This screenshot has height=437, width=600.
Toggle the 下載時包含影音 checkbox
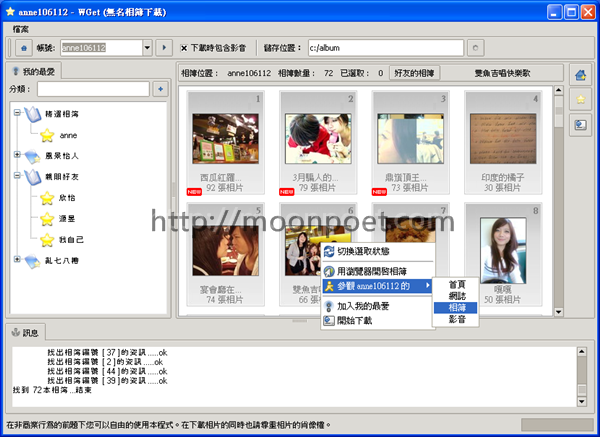pos(184,48)
